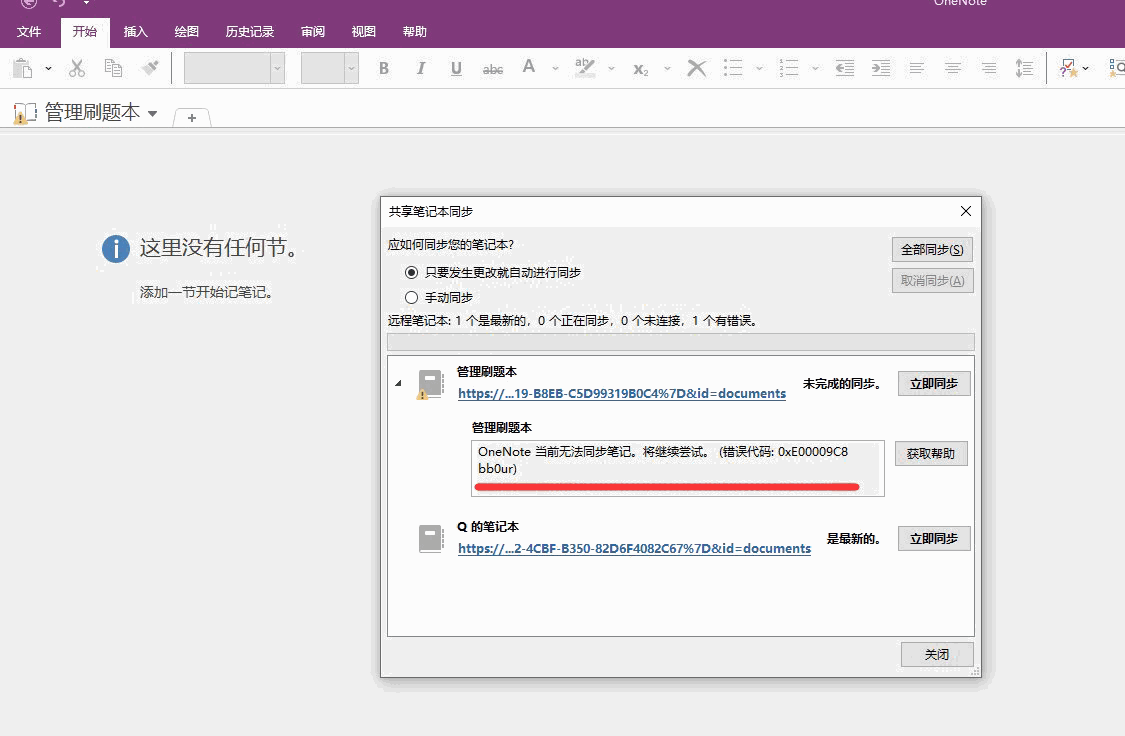Switch to the 插入 tab
1125x736 pixels.
point(136,32)
